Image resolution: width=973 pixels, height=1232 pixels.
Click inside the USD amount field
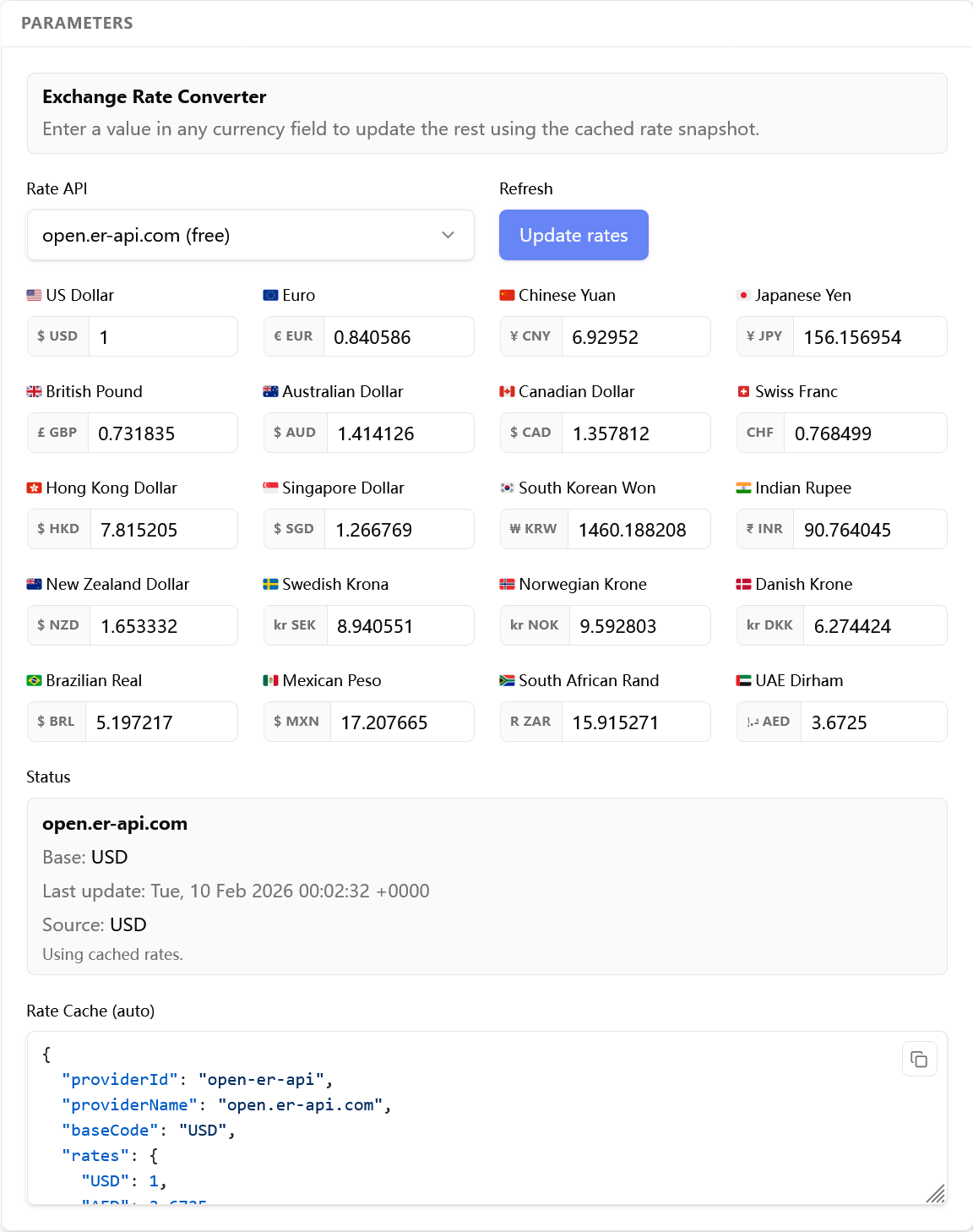coord(163,336)
